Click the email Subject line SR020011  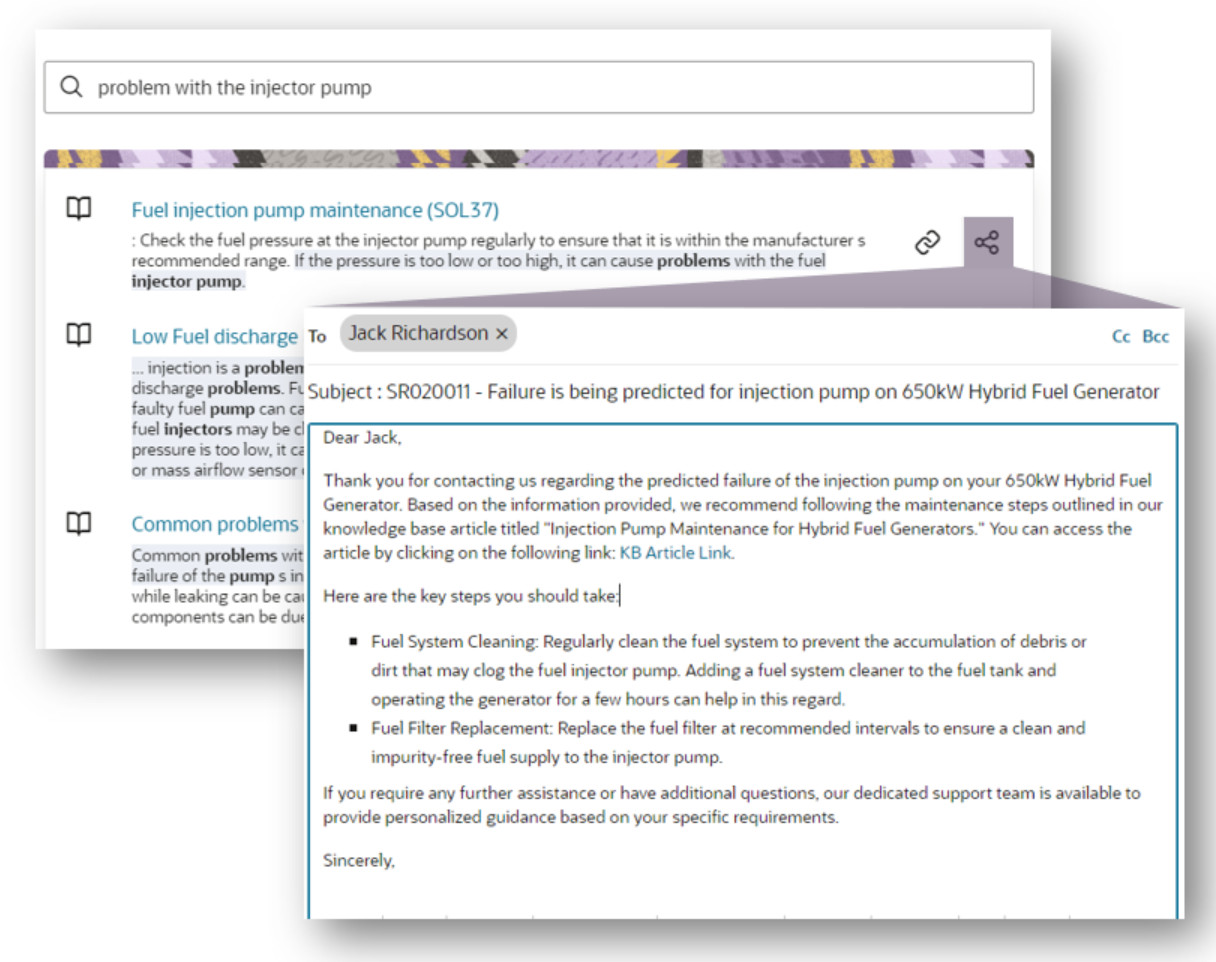pos(734,392)
